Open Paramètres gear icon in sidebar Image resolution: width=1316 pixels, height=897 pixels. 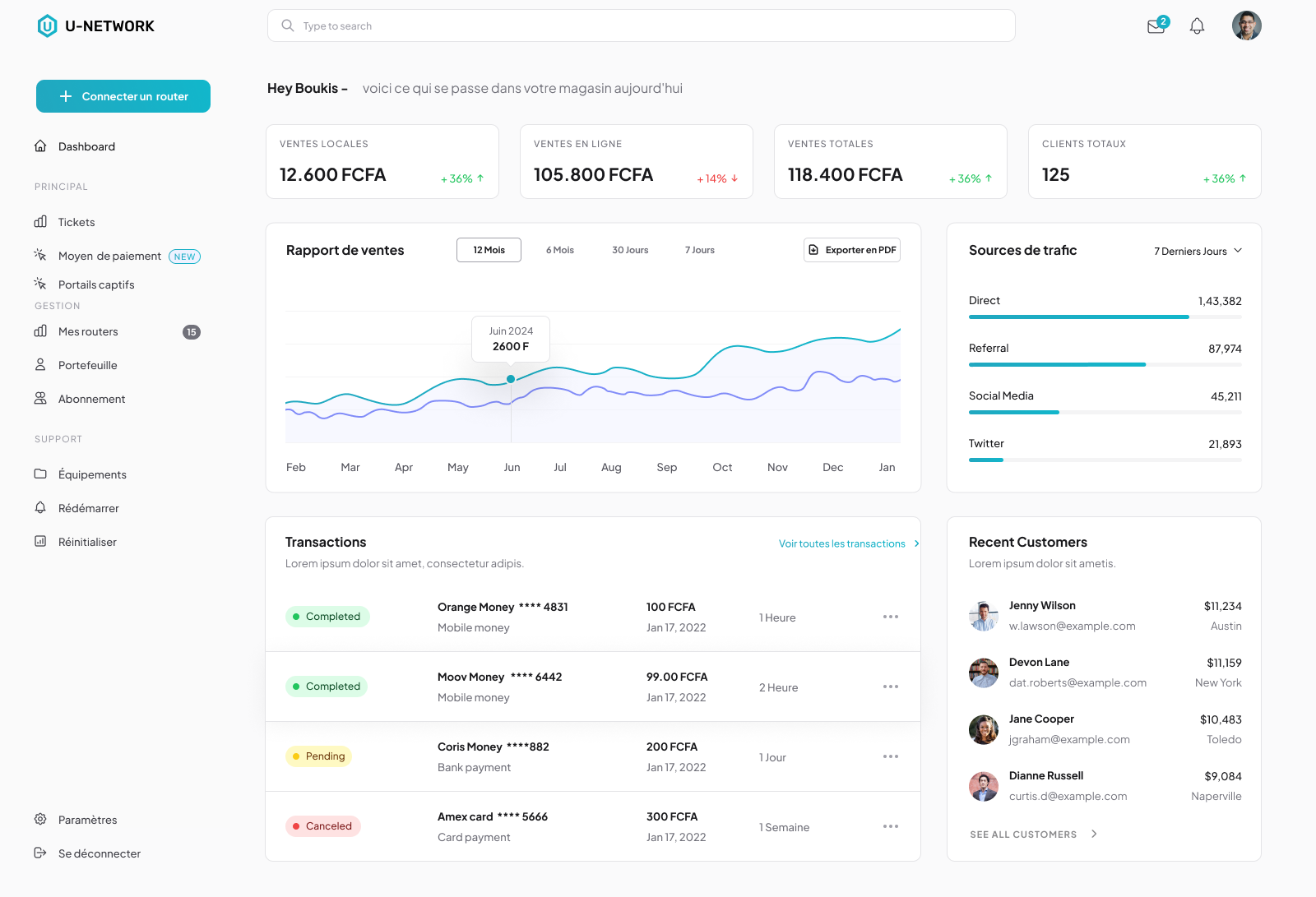[x=40, y=819]
